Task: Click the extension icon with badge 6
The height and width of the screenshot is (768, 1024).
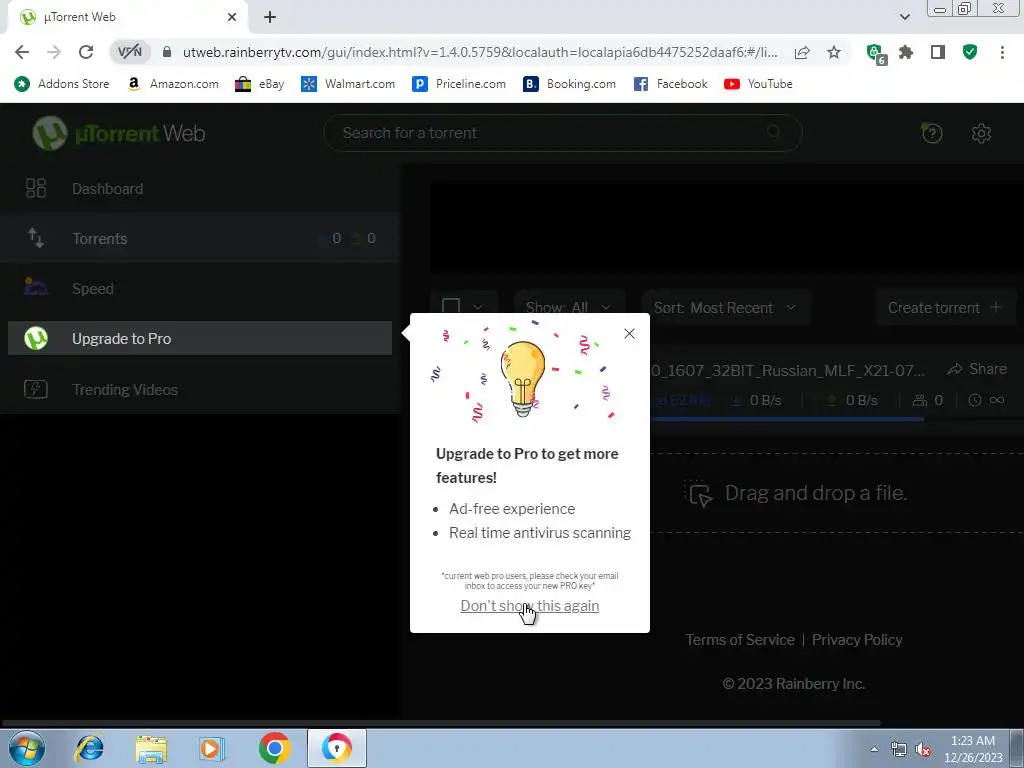Action: (x=875, y=54)
